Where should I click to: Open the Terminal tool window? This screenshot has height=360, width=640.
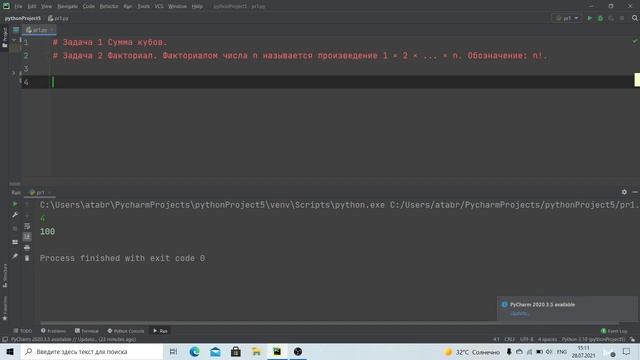click(x=87, y=331)
